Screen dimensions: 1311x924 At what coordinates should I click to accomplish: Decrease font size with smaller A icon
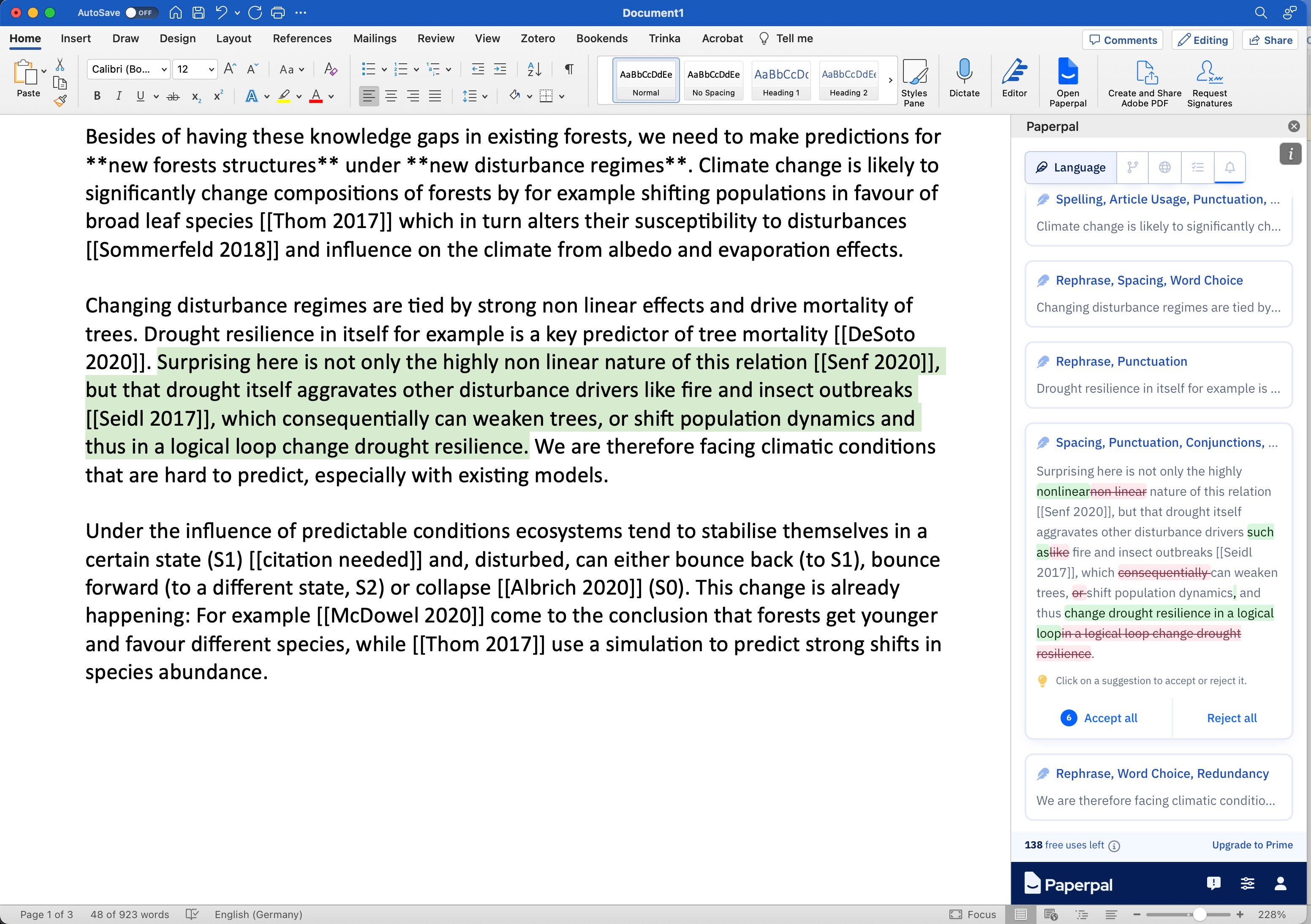[x=253, y=69]
